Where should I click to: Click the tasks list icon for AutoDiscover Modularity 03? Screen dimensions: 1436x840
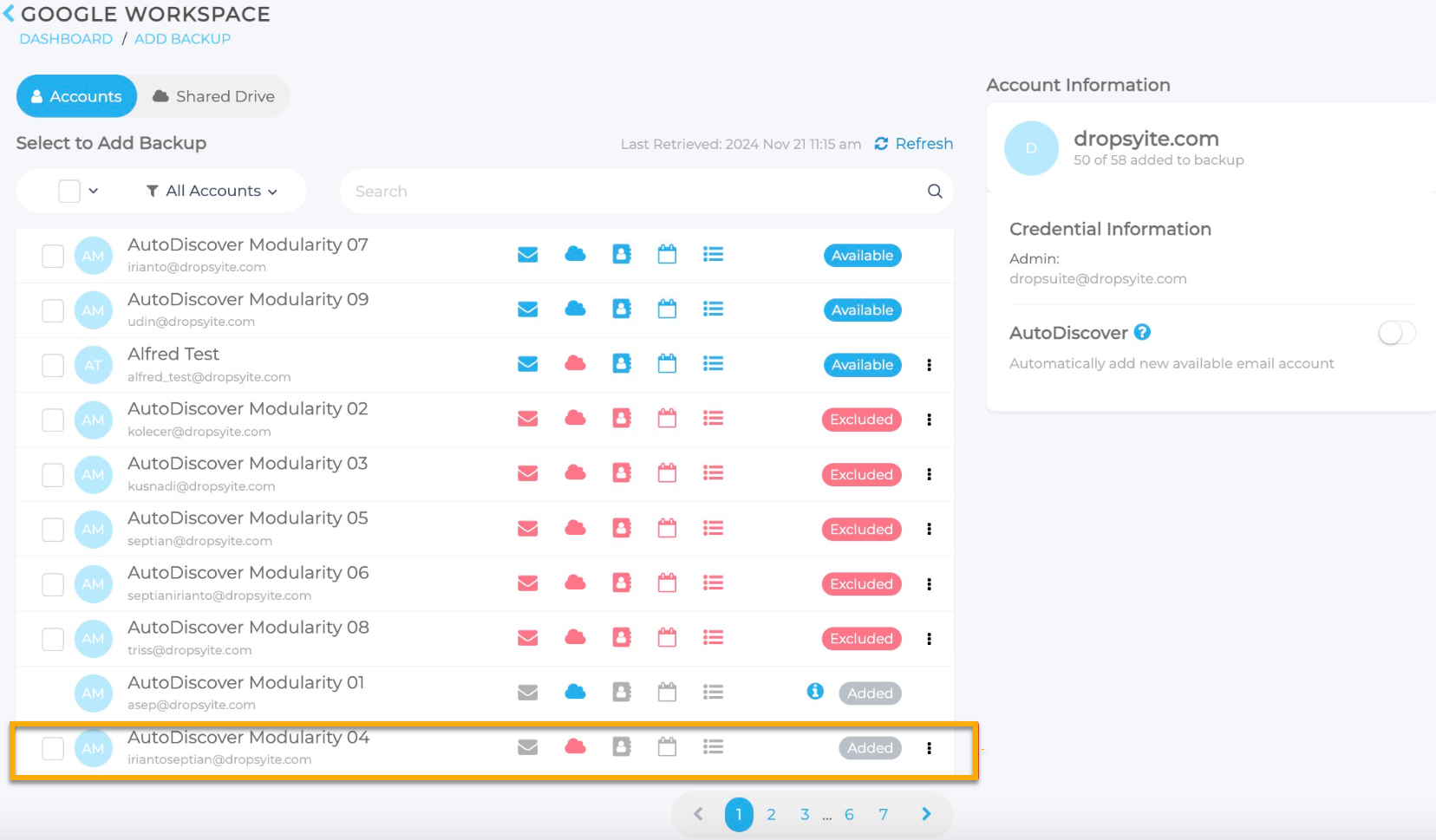[713, 473]
